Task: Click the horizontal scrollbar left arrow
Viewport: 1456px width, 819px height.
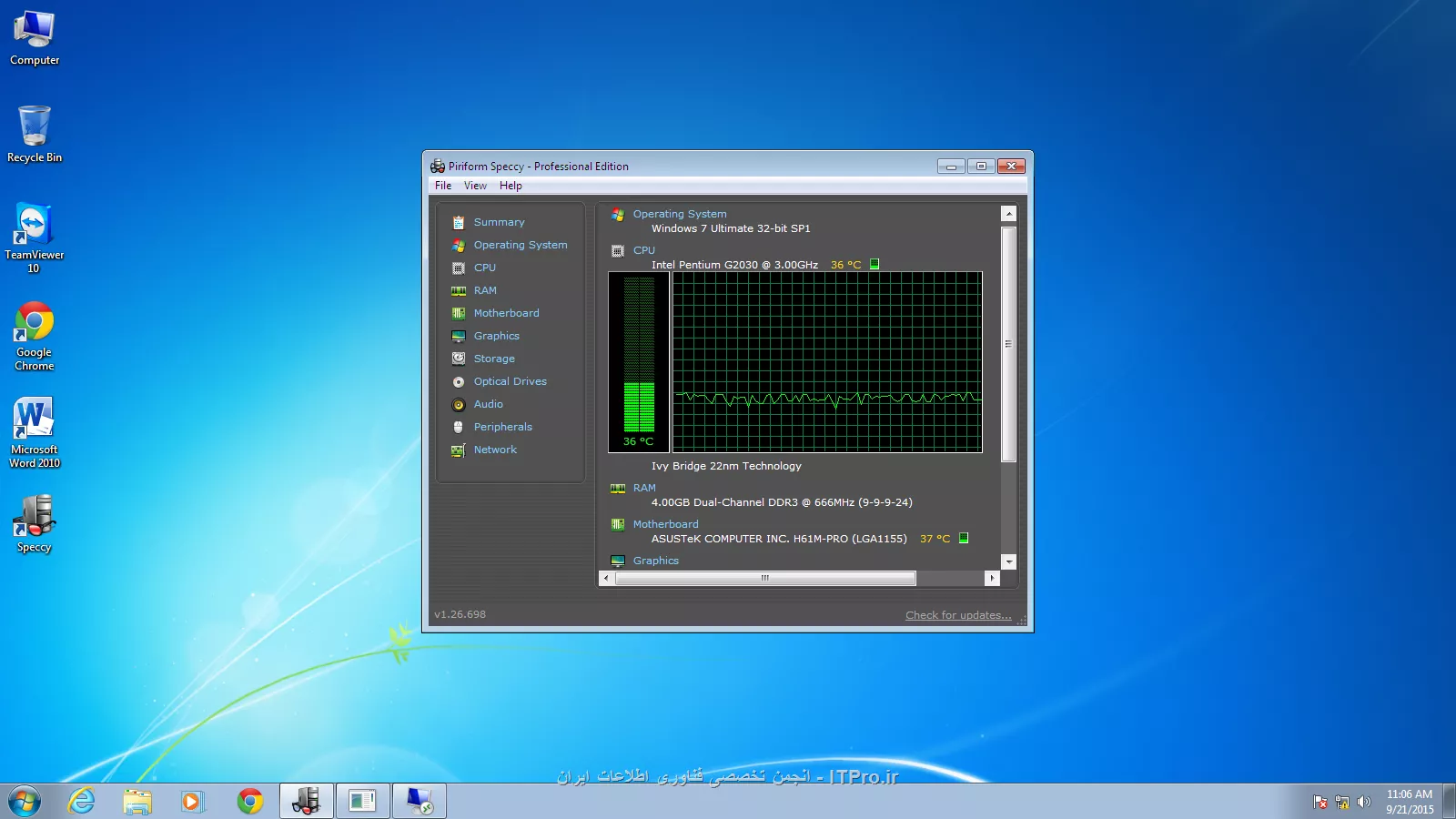Action: click(607, 578)
